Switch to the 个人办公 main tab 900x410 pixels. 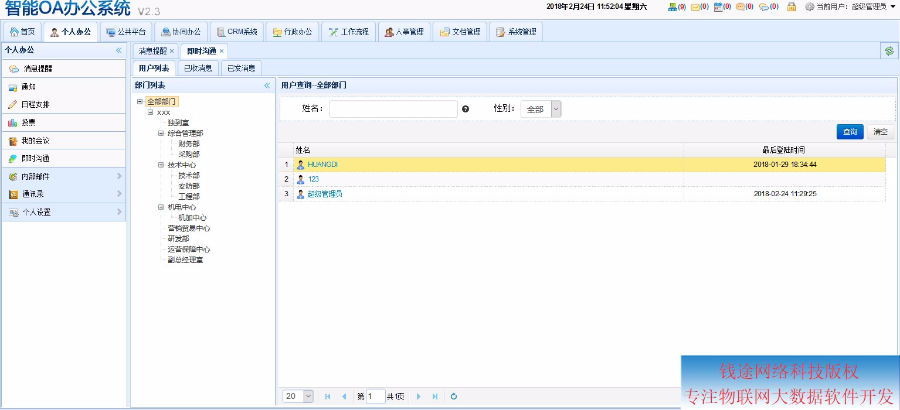tap(70, 32)
